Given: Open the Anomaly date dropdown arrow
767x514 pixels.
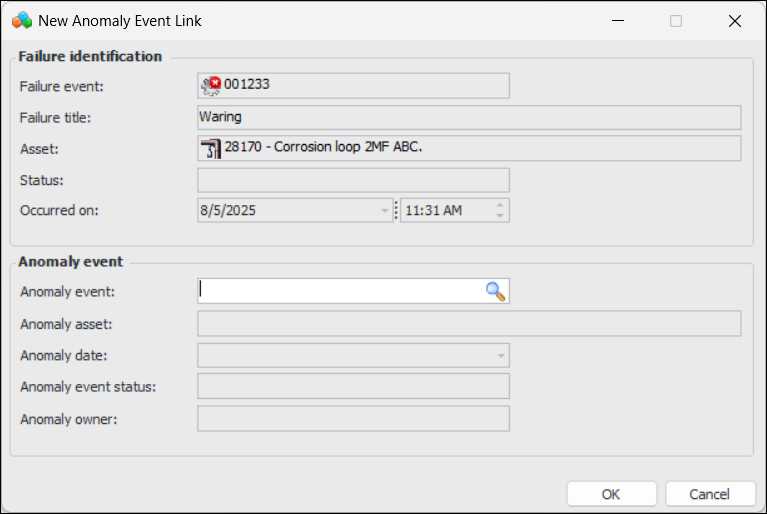Looking at the screenshot, I should pos(500,356).
